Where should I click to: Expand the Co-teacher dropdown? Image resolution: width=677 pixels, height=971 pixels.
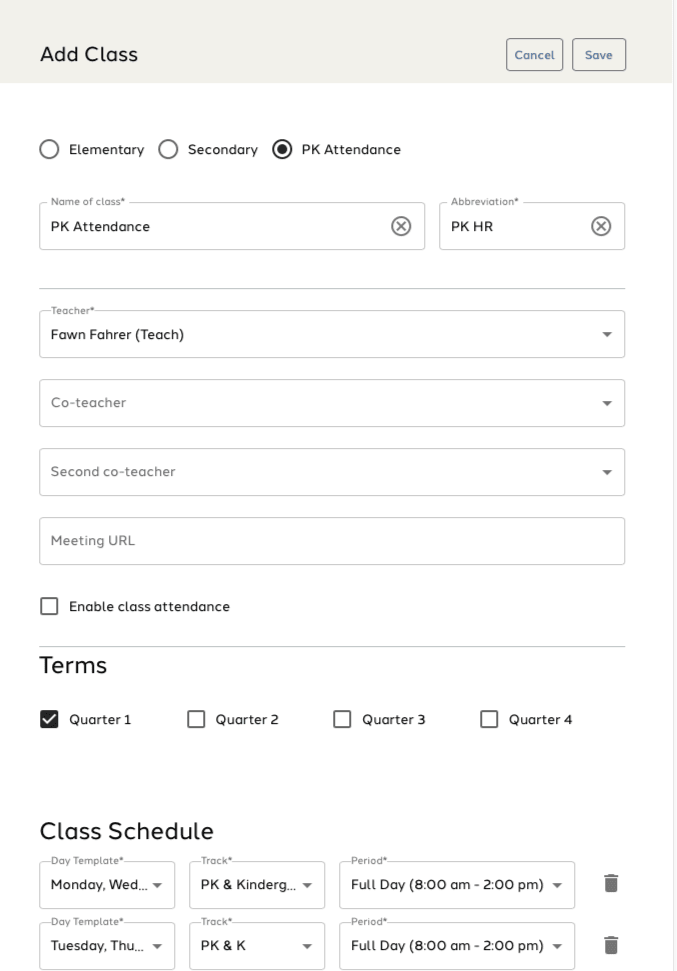(x=332, y=403)
